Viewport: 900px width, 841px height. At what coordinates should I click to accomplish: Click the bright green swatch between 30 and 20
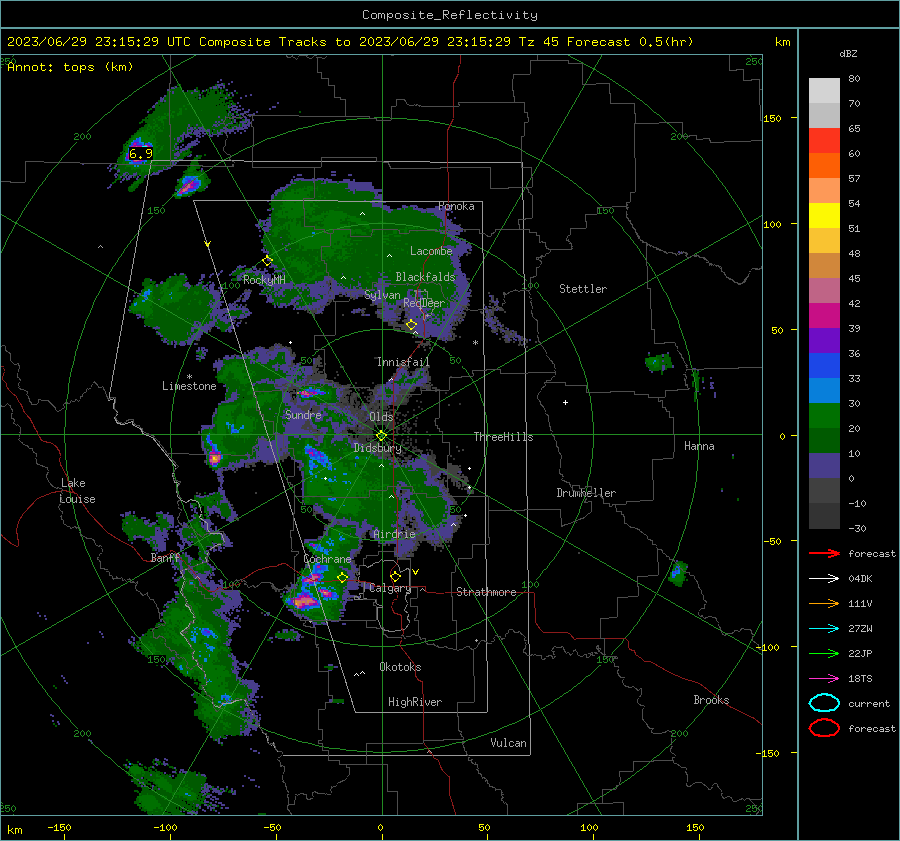pos(824,415)
